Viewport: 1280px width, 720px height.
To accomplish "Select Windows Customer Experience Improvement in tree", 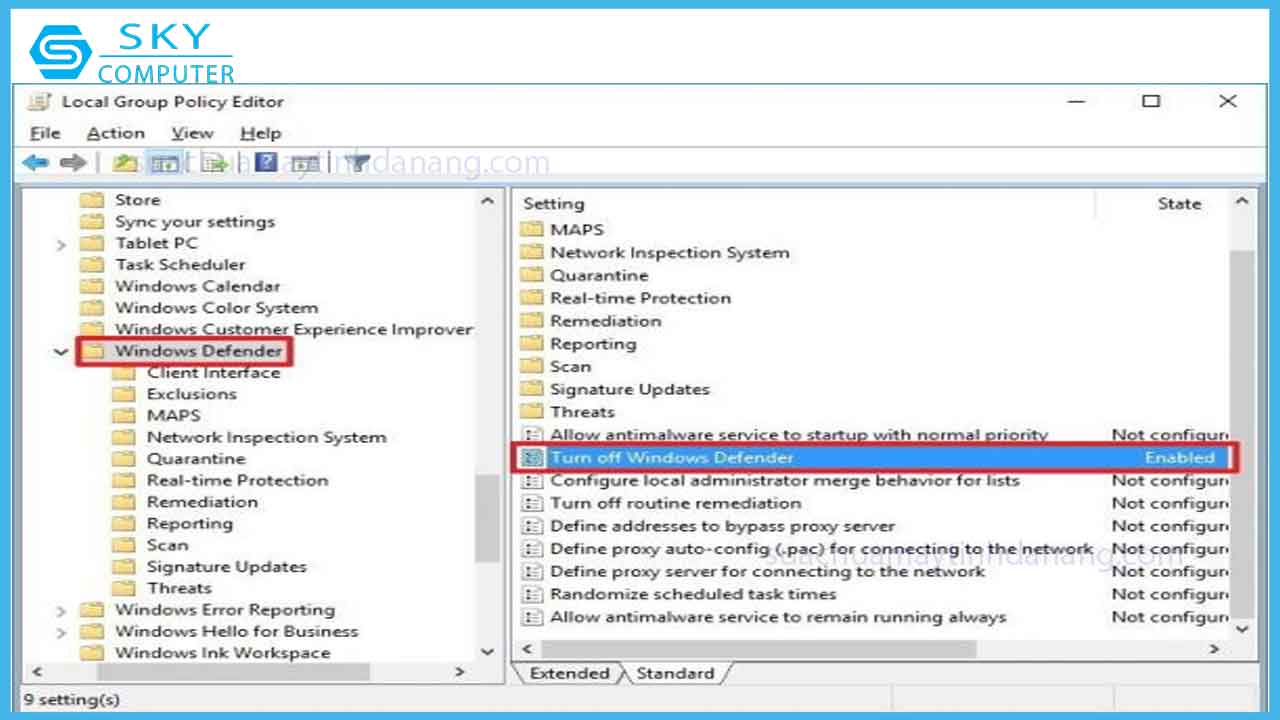I will (x=293, y=329).
